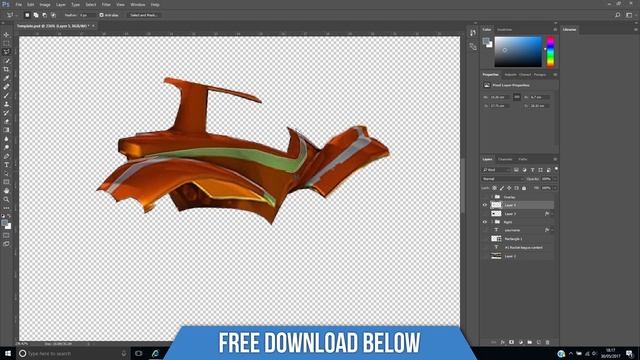The height and width of the screenshot is (360, 640).
Task: Click the rainbow hue slider
Action: pyautogui.click(x=550, y=52)
